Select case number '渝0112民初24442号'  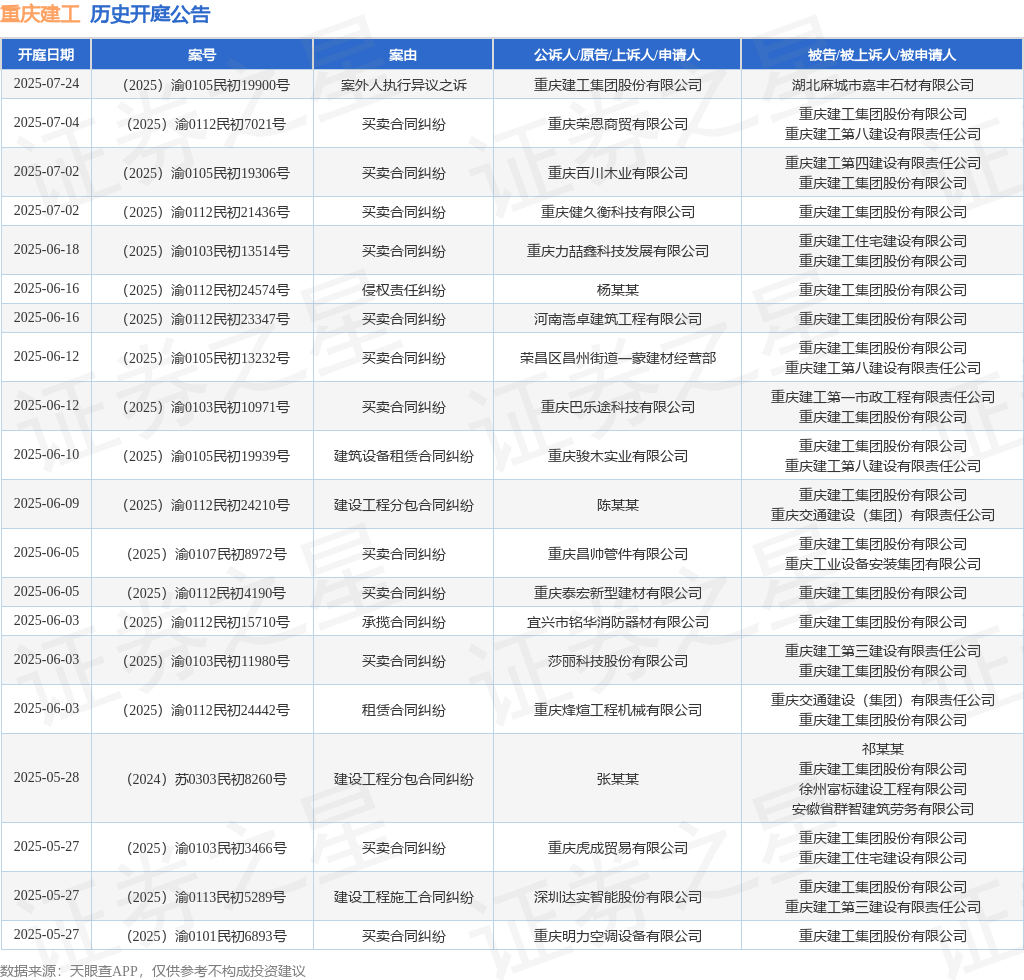pos(230,710)
